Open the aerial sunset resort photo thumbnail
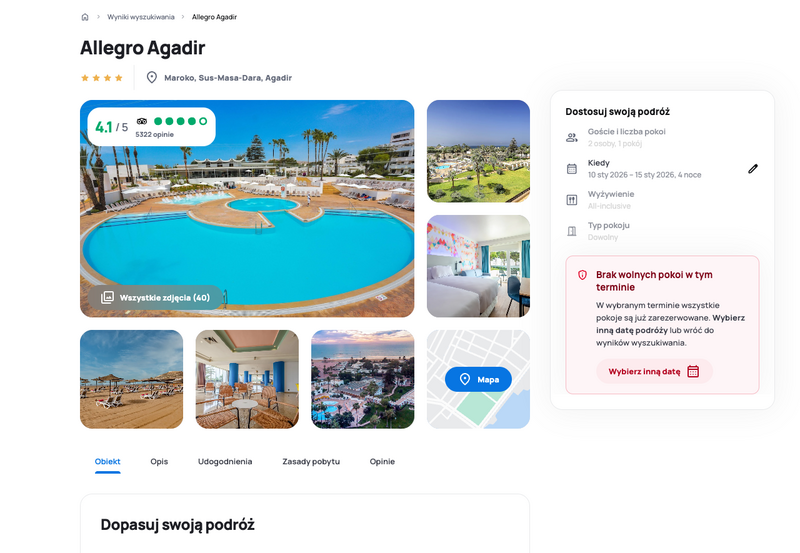 [363, 379]
